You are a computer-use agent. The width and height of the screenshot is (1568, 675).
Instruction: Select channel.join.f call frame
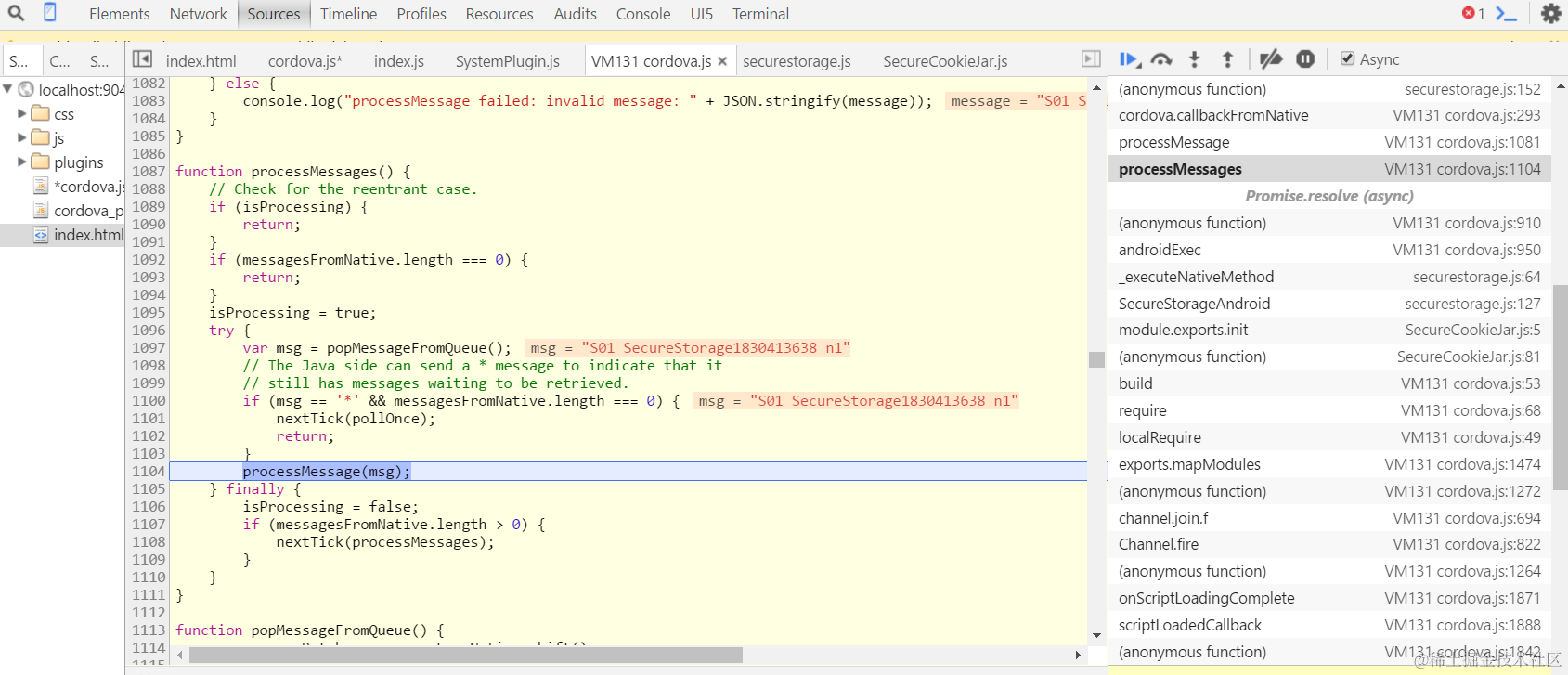1329,518
